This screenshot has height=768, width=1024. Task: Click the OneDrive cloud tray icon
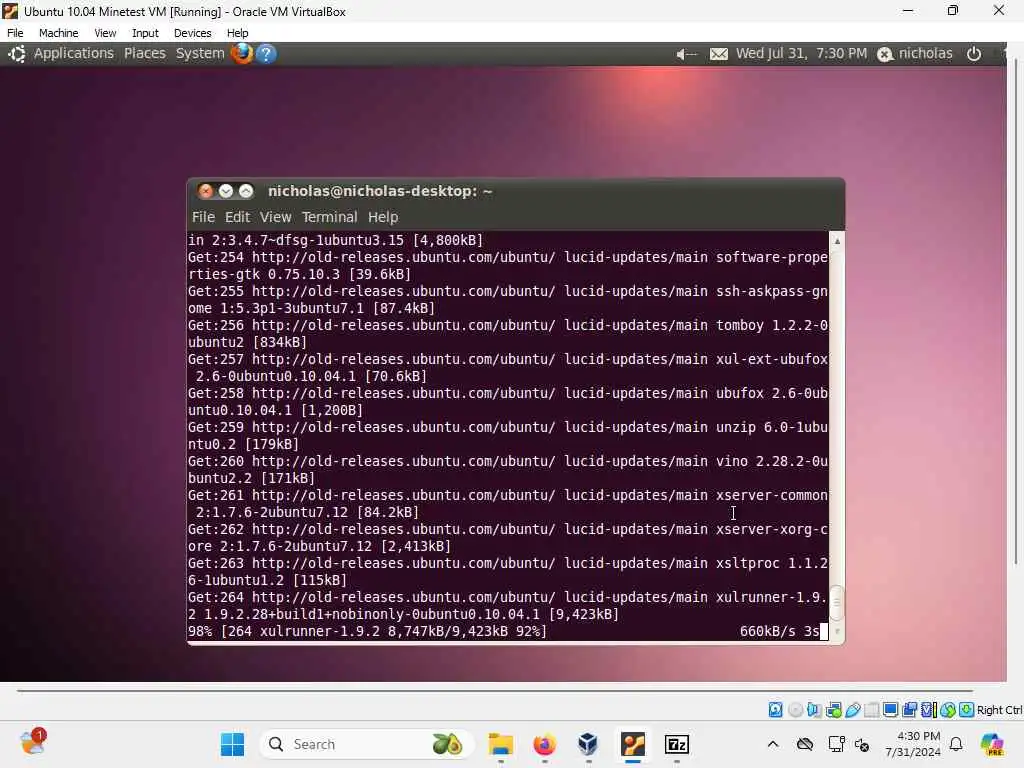pyautogui.click(x=805, y=744)
